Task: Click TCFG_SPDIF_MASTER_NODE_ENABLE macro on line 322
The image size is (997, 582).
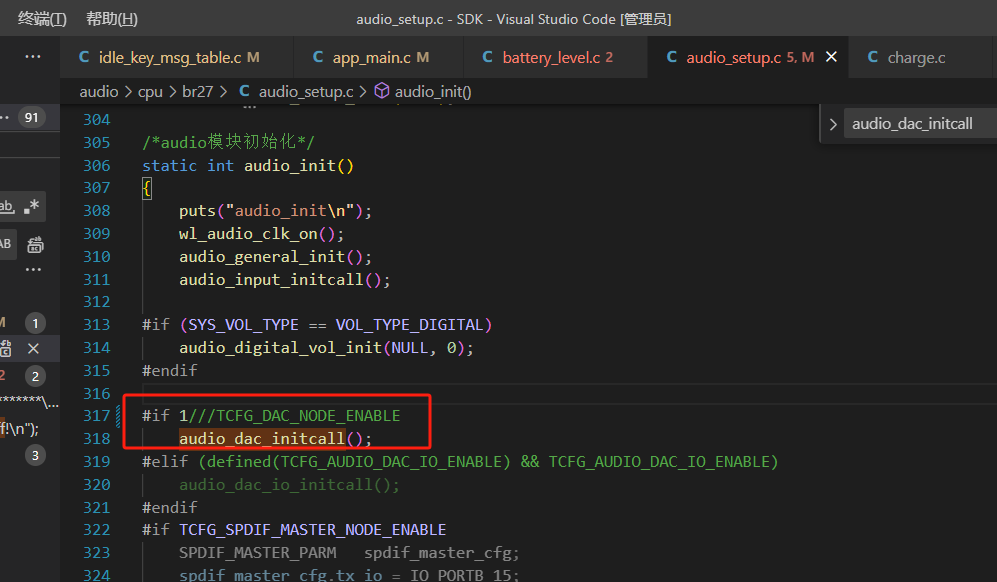Action: 312,530
